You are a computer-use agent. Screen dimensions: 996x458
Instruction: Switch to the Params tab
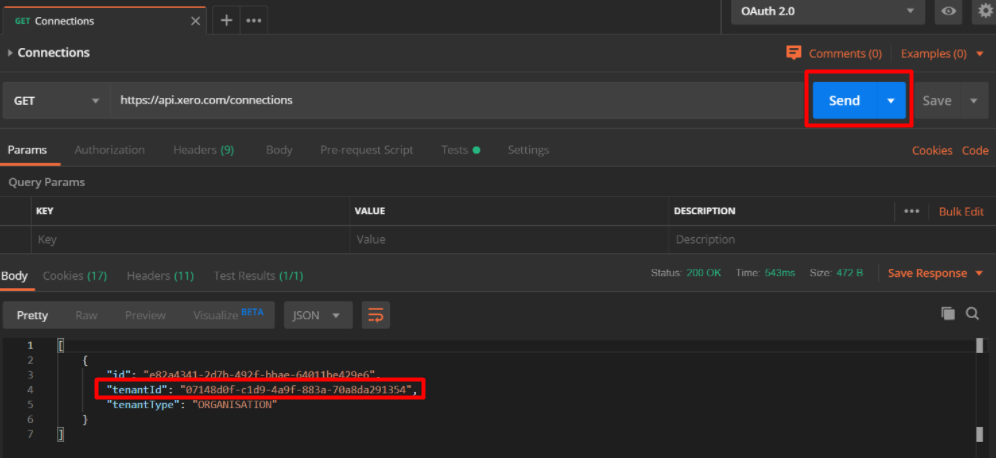pyautogui.click(x=27, y=150)
